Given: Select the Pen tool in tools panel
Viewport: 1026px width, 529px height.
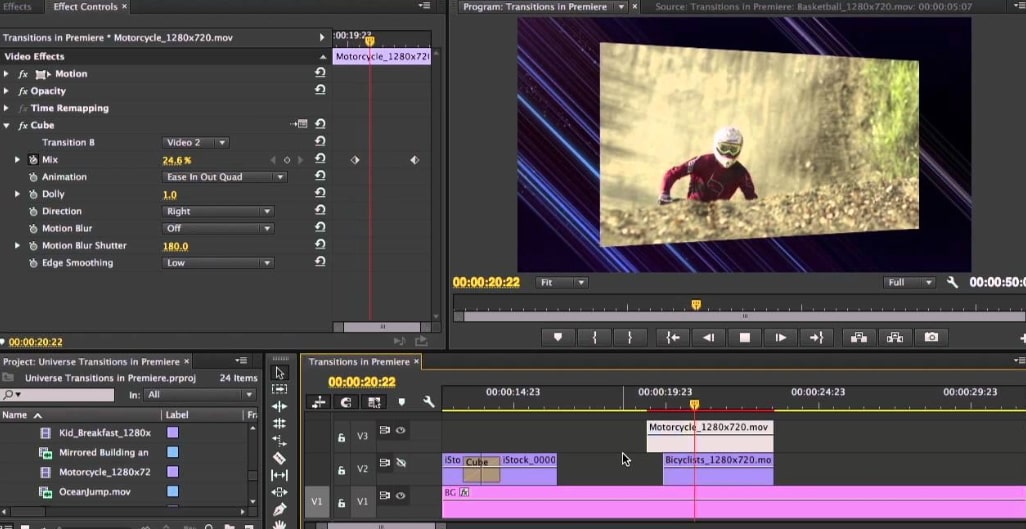Looking at the screenshot, I should click(279, 509).
